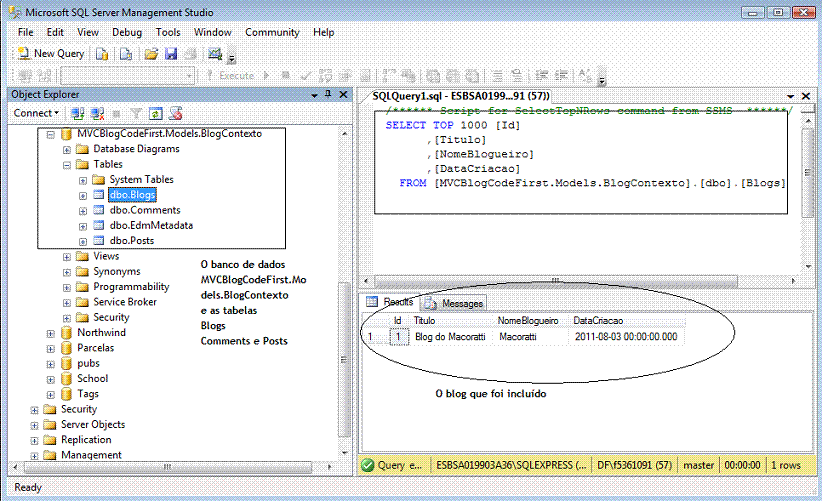Expand the Server Objects folder

point(35,425)
